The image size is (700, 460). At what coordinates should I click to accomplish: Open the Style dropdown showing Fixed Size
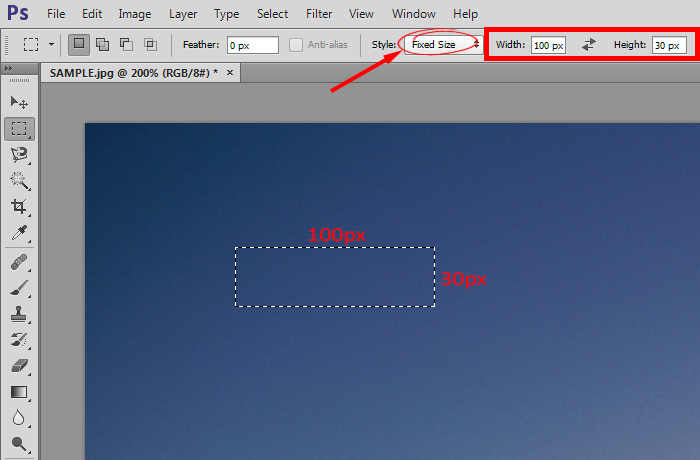coord(443,45)
